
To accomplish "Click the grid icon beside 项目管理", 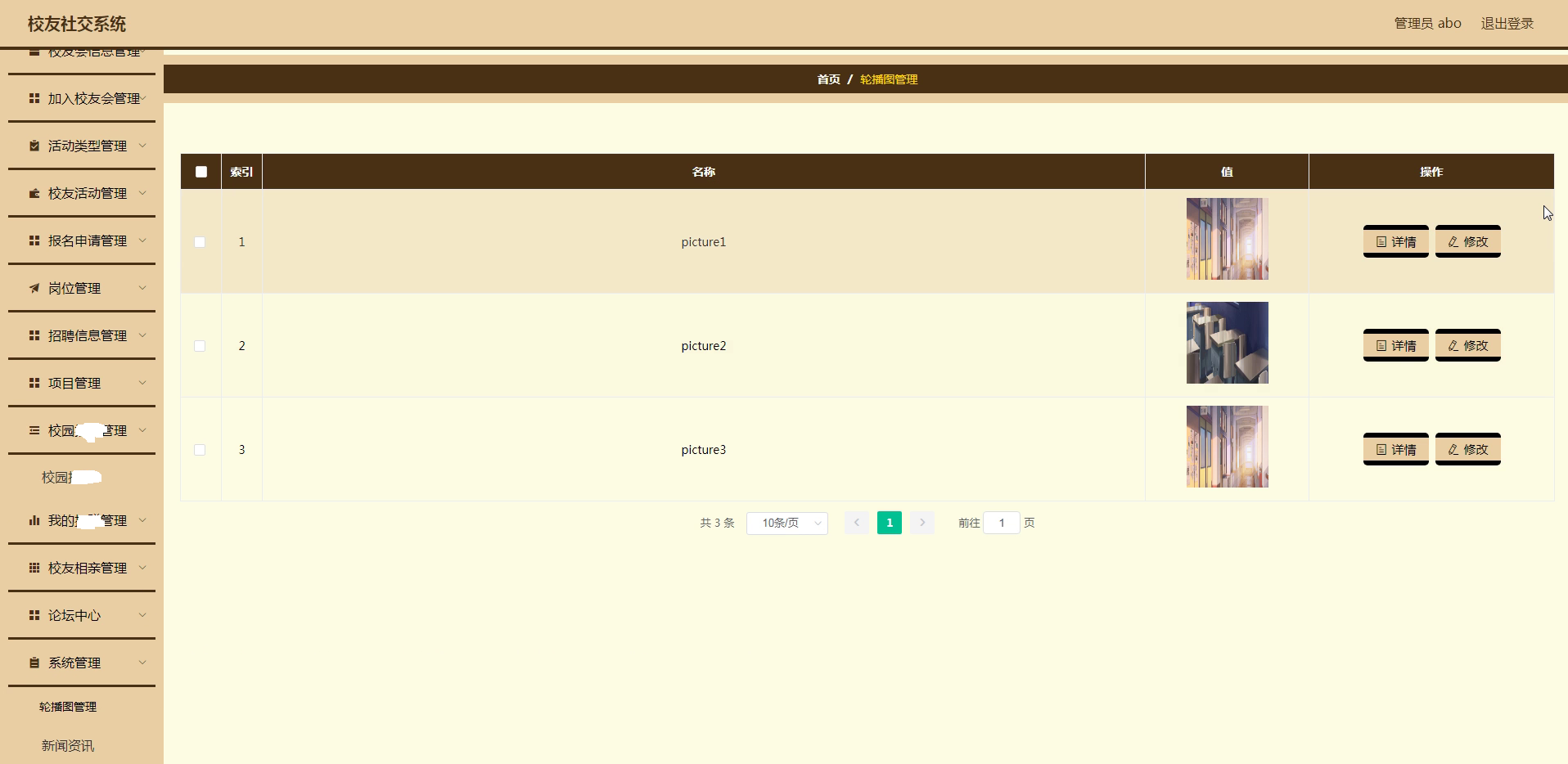I will click(x=34, y=383).
